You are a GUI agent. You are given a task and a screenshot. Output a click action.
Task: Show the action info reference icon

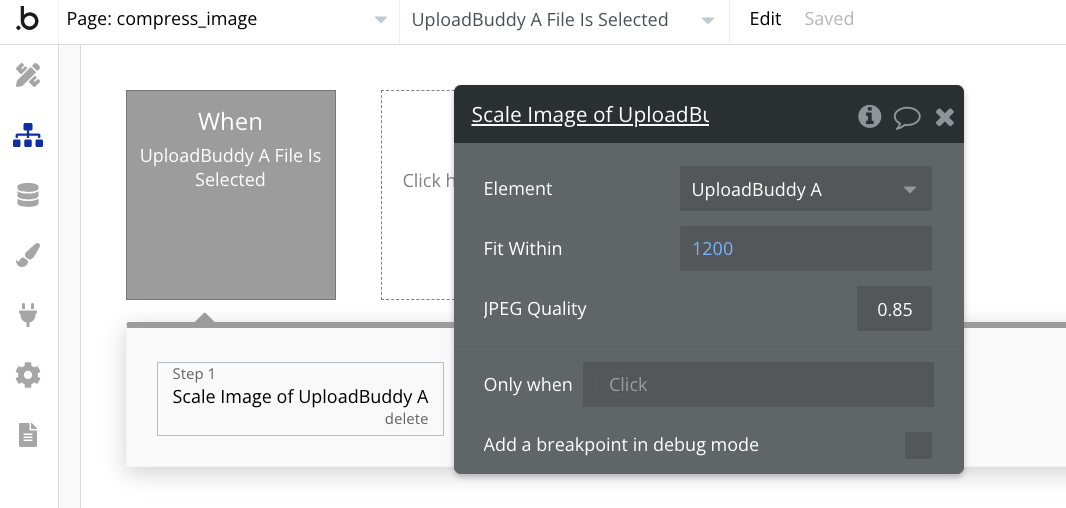870,116
